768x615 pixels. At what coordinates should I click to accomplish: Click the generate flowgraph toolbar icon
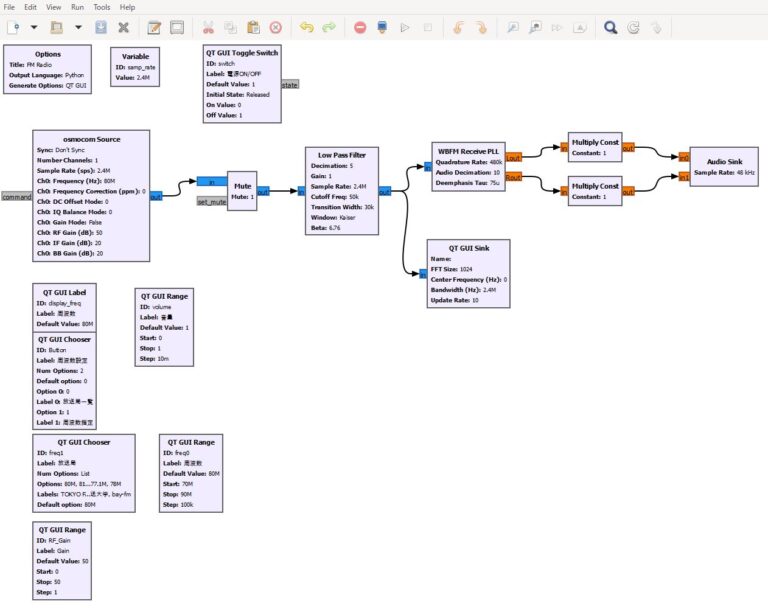(x=382, y=27)
